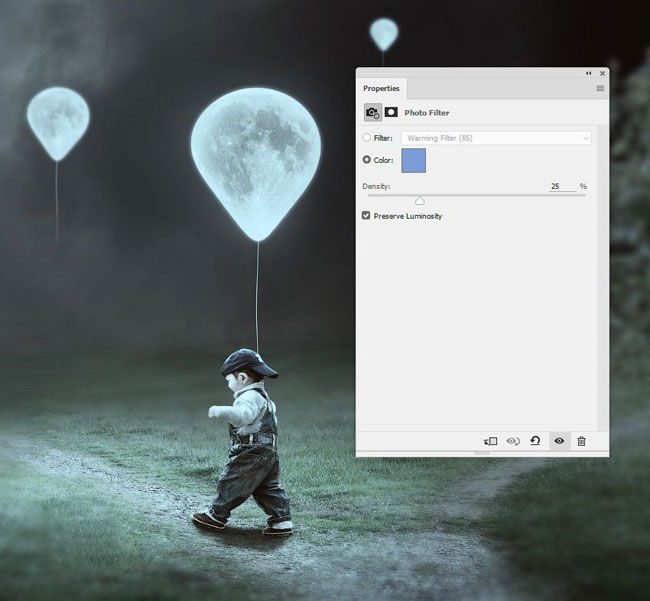
Task: Open the blue filter color swatch
Action: (413, 160)
